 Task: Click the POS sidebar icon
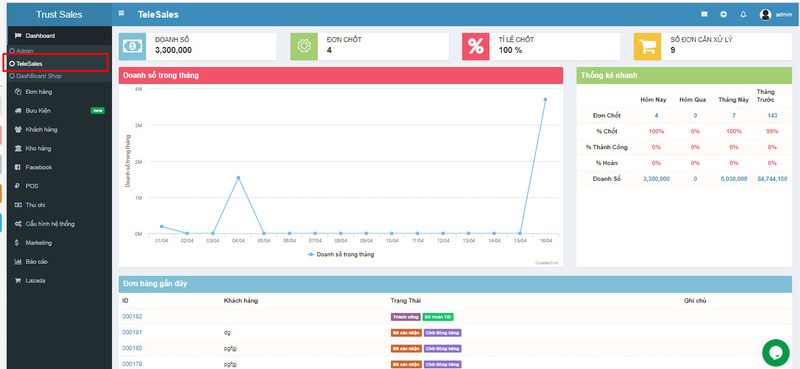click(x=18, y=186)
